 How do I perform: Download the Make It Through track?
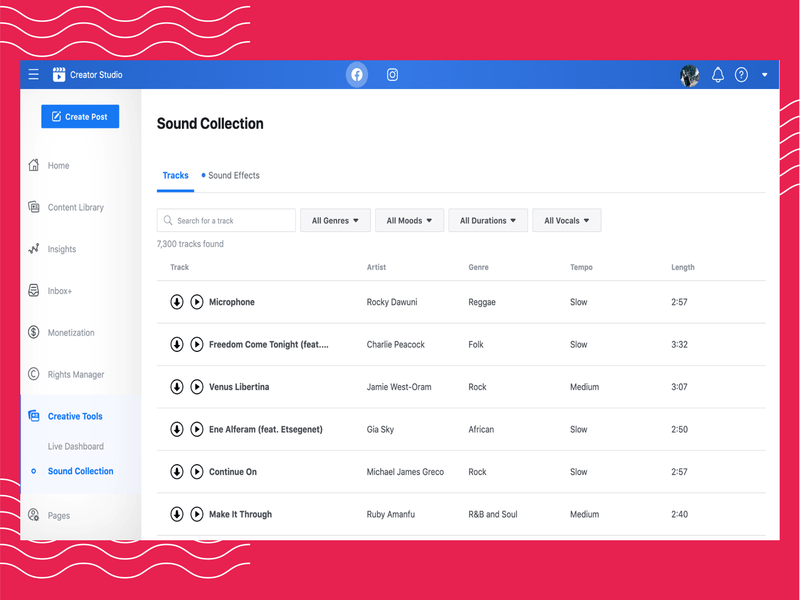(x=177, y=514)
